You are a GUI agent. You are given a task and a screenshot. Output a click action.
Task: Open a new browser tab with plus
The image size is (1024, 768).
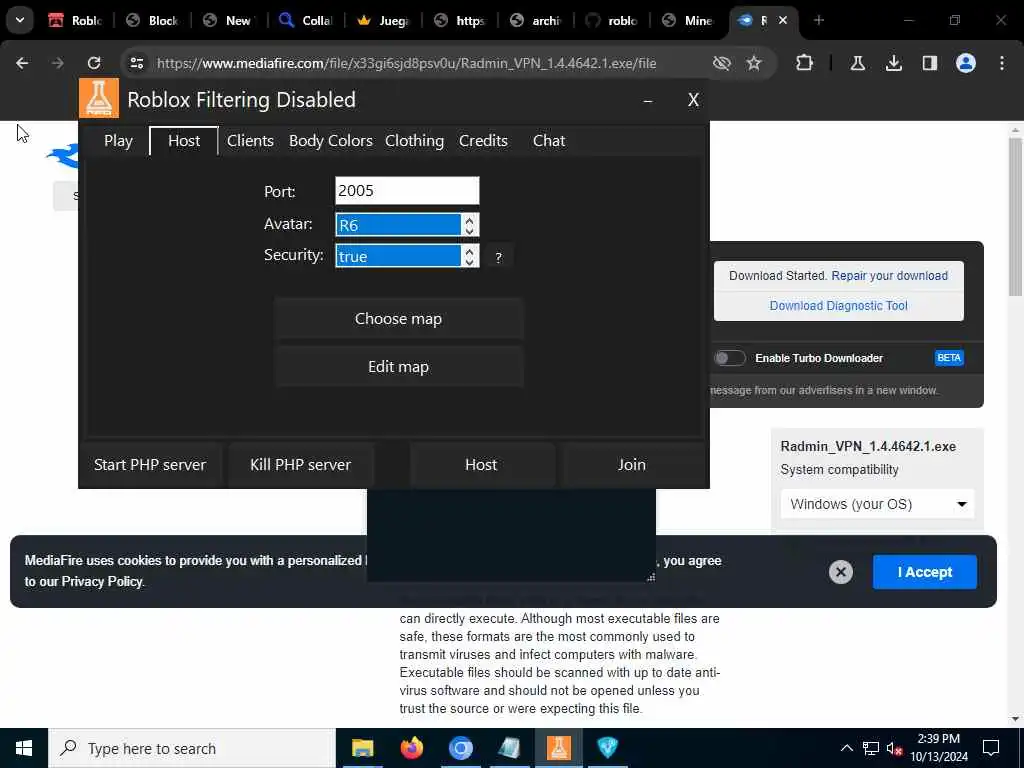819,20
